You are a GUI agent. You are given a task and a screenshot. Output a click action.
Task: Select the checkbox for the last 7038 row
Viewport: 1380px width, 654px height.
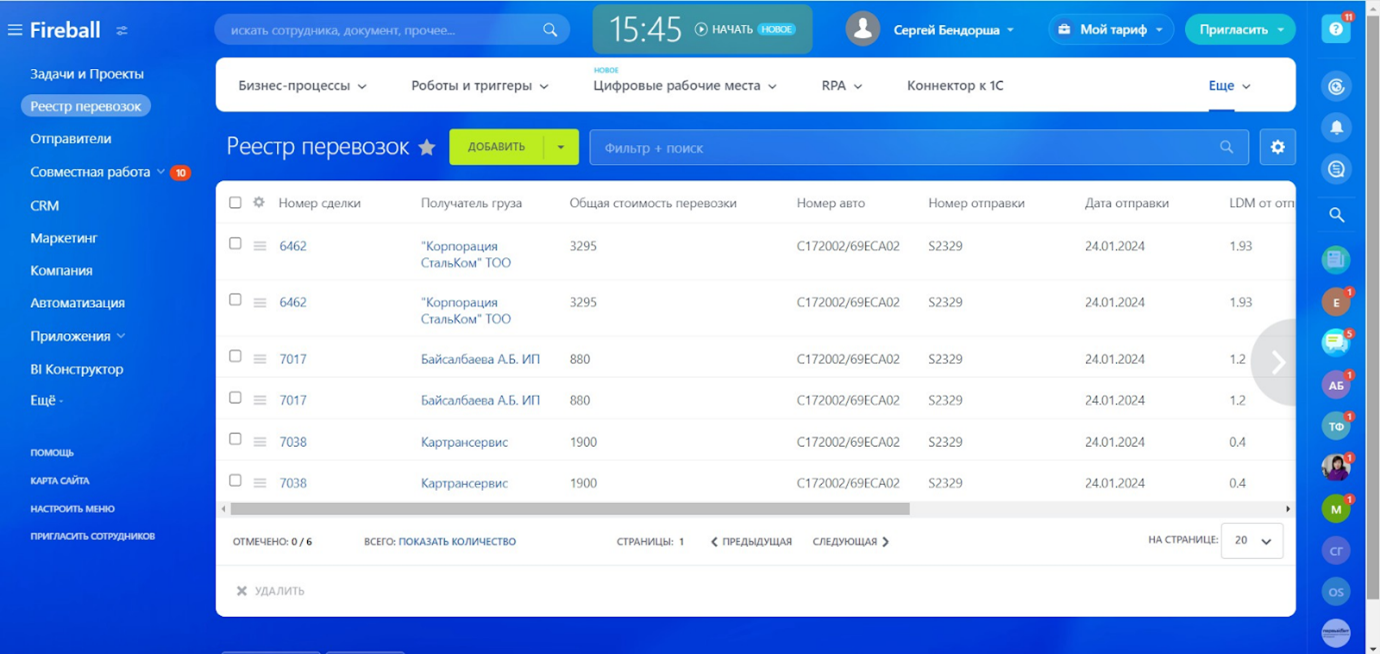tap(235, 480)
